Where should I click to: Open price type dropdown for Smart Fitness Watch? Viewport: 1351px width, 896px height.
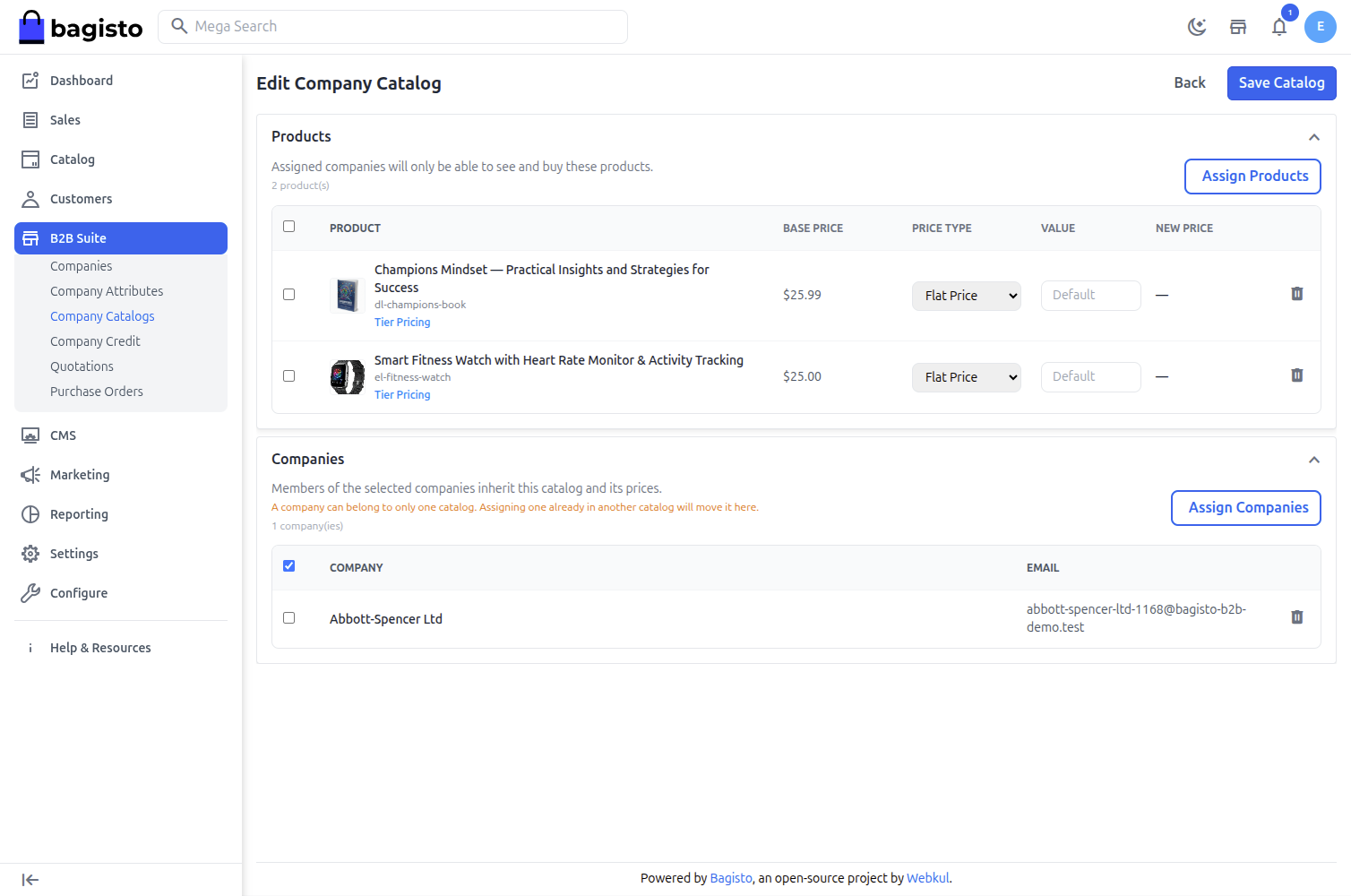pos(967,377)
